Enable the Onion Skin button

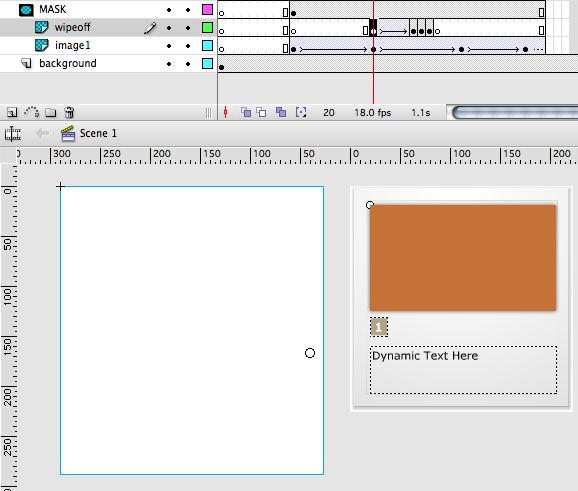coord(246,112)
